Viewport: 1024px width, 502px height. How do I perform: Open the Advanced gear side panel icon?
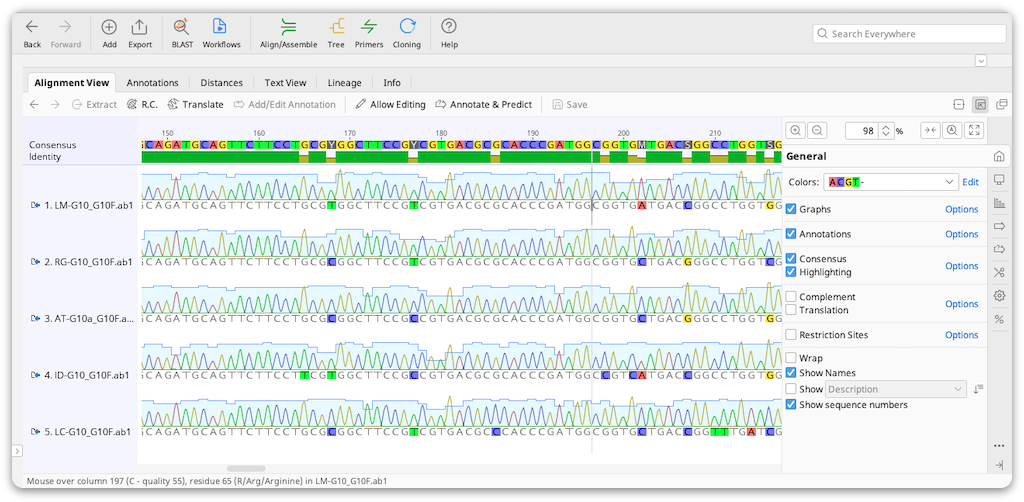click(x=999, y=296)
